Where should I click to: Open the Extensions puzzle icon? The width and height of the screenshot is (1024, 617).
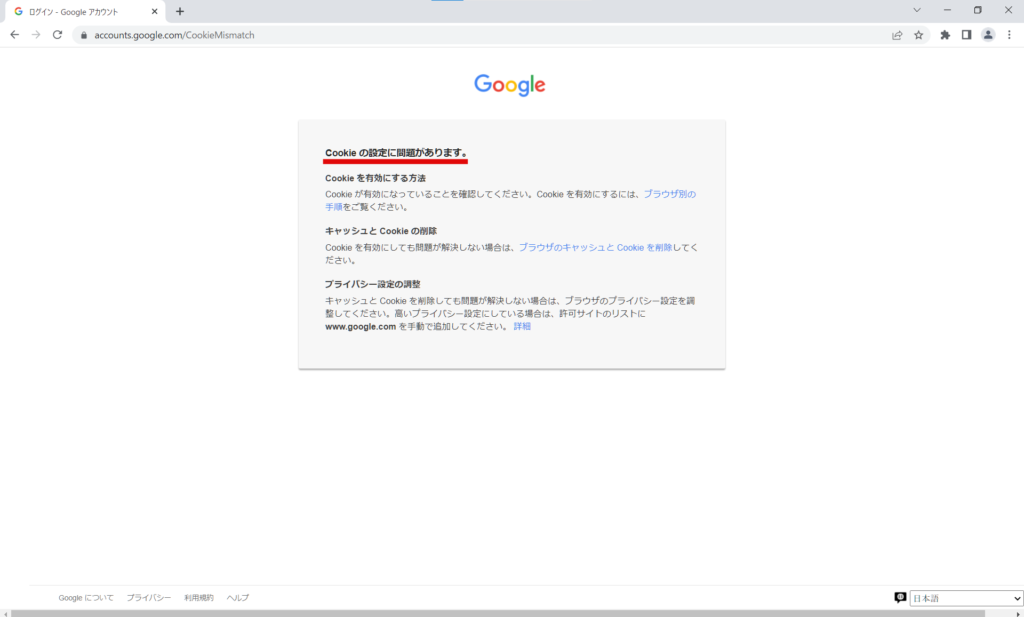[944, 34]
